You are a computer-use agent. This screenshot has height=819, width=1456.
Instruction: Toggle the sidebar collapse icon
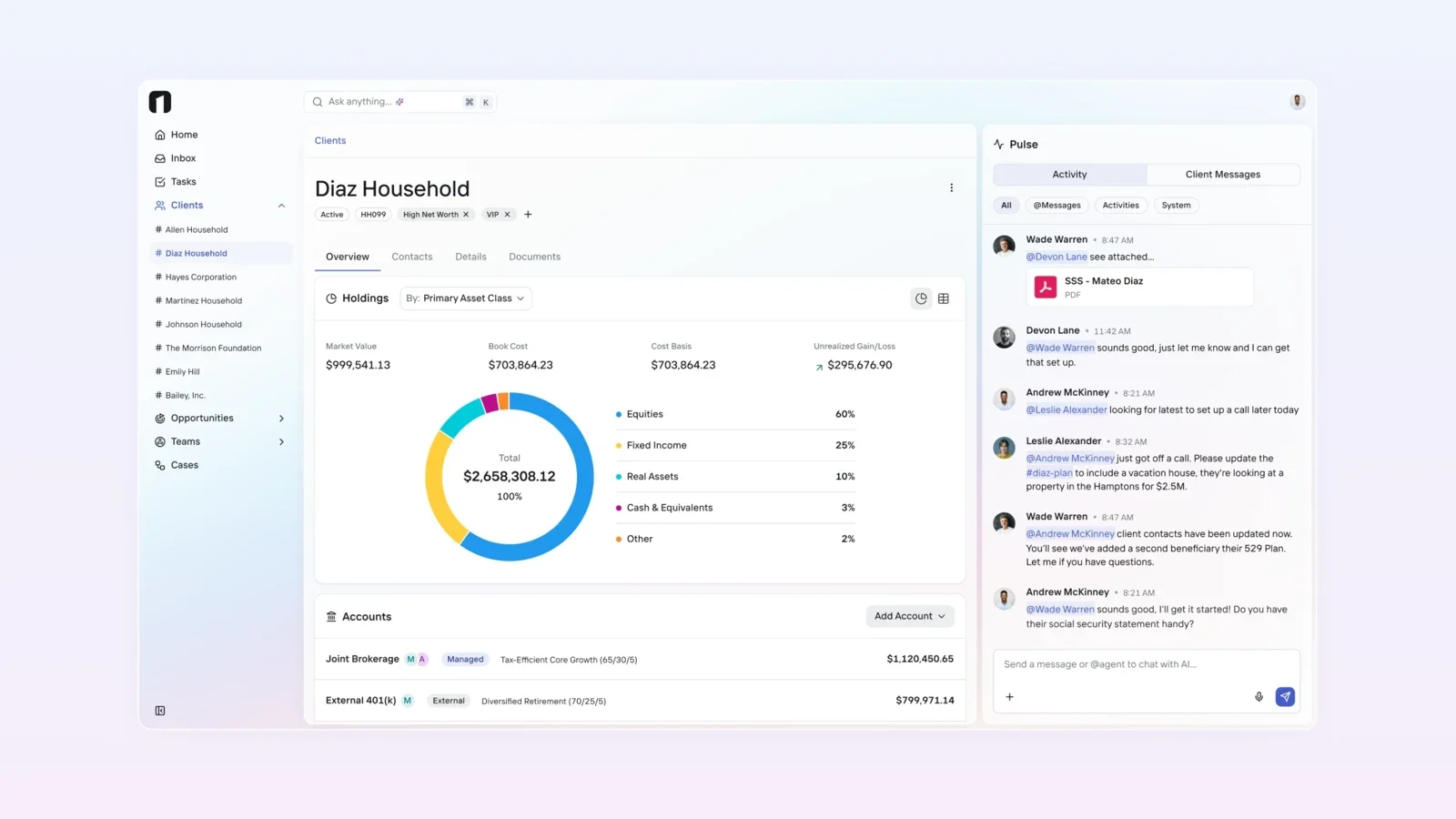point(160,711)
